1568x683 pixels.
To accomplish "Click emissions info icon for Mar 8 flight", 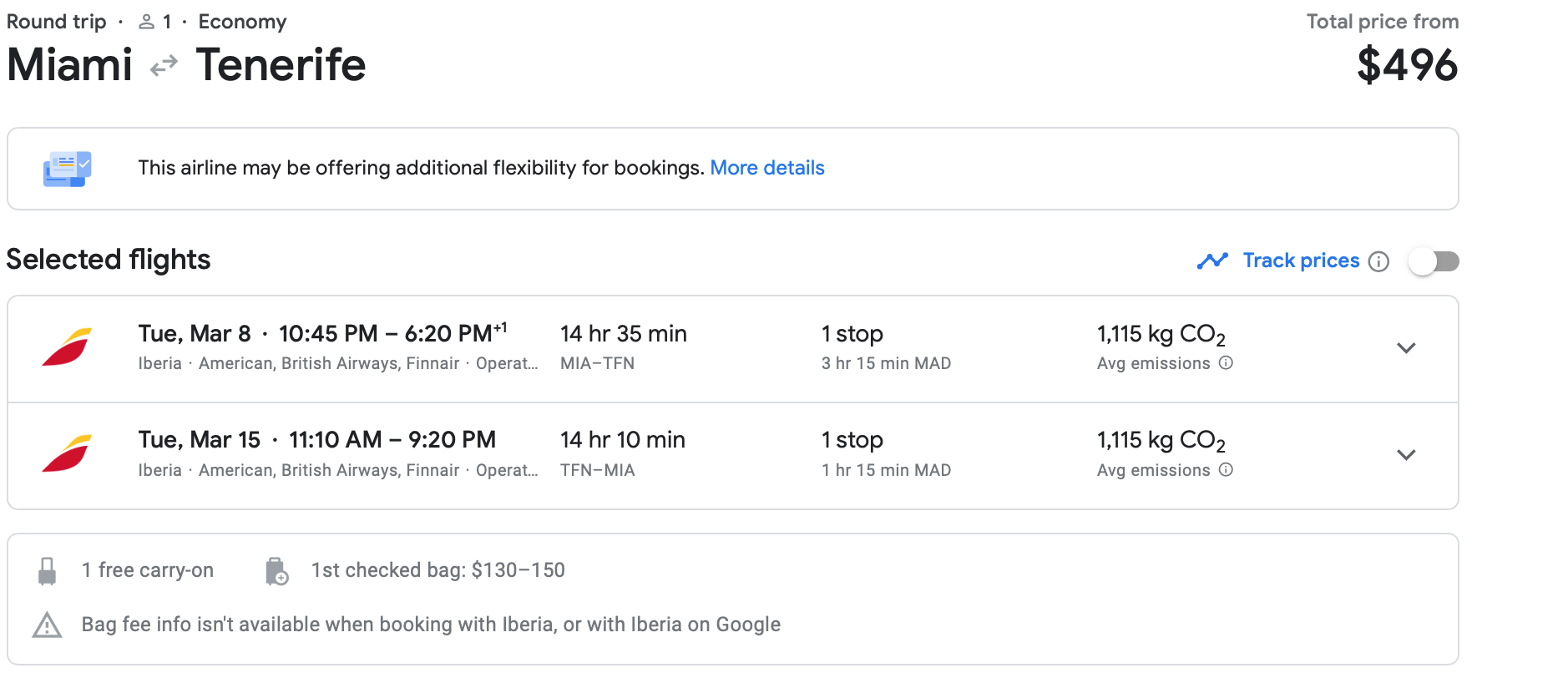I will 1226,363.
